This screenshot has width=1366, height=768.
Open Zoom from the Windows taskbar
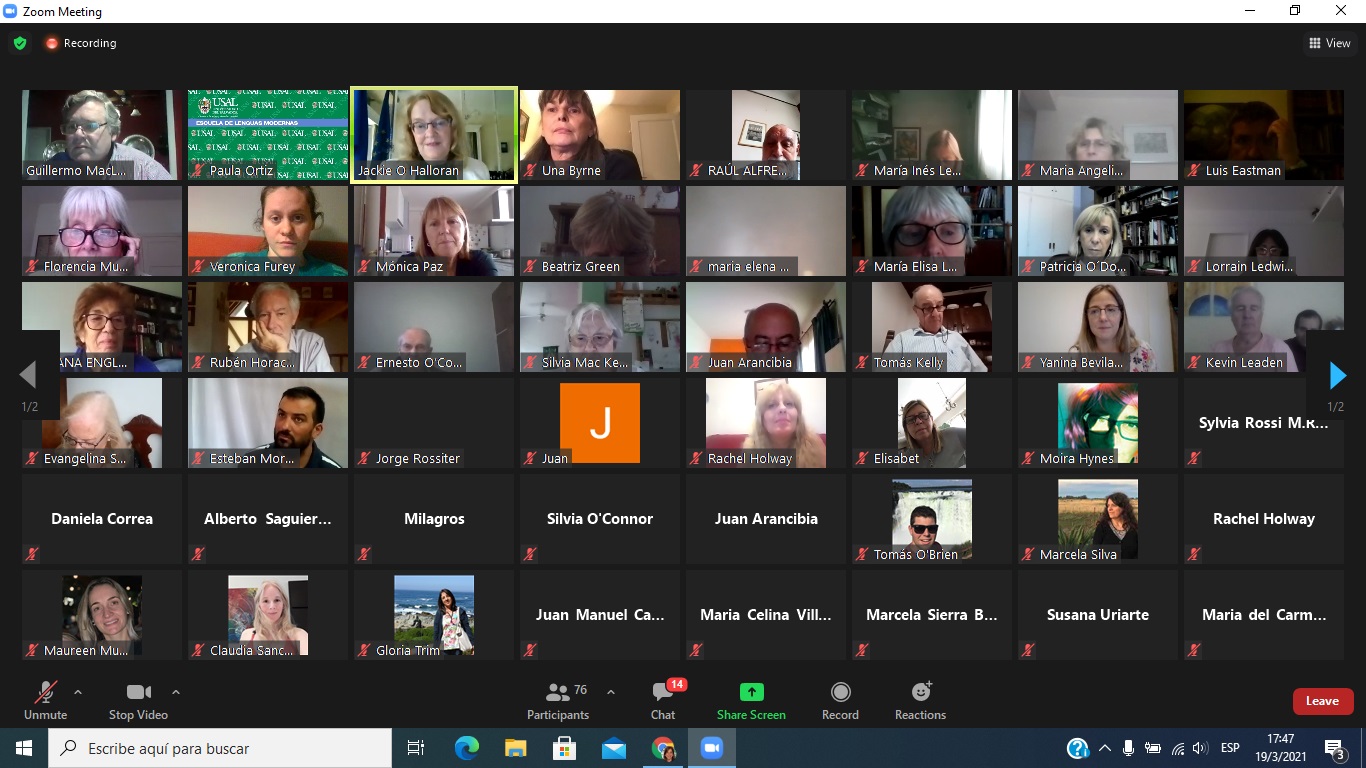(711, 748)
